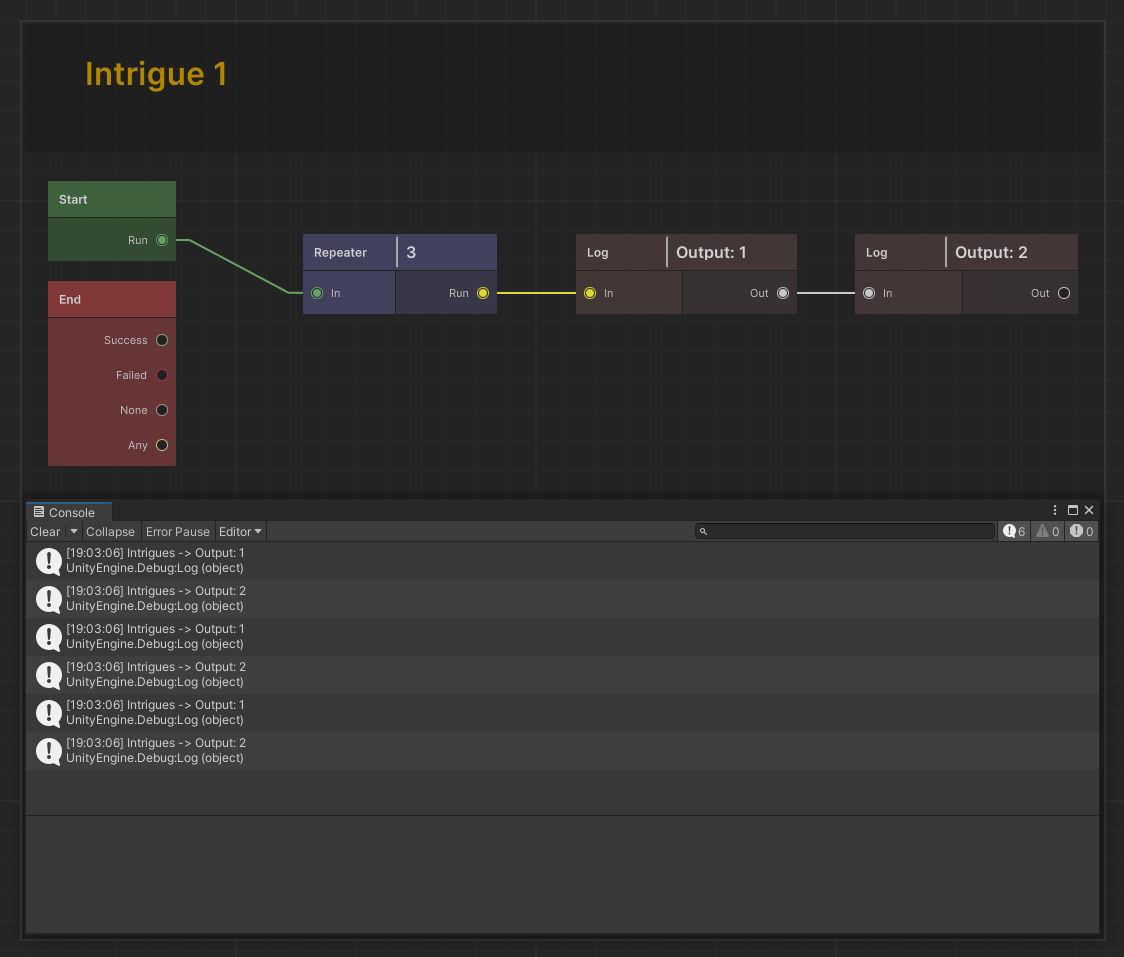Click the Repeater node's Run output port
The height and width of the screenshot is (957, 1124).
483,293
